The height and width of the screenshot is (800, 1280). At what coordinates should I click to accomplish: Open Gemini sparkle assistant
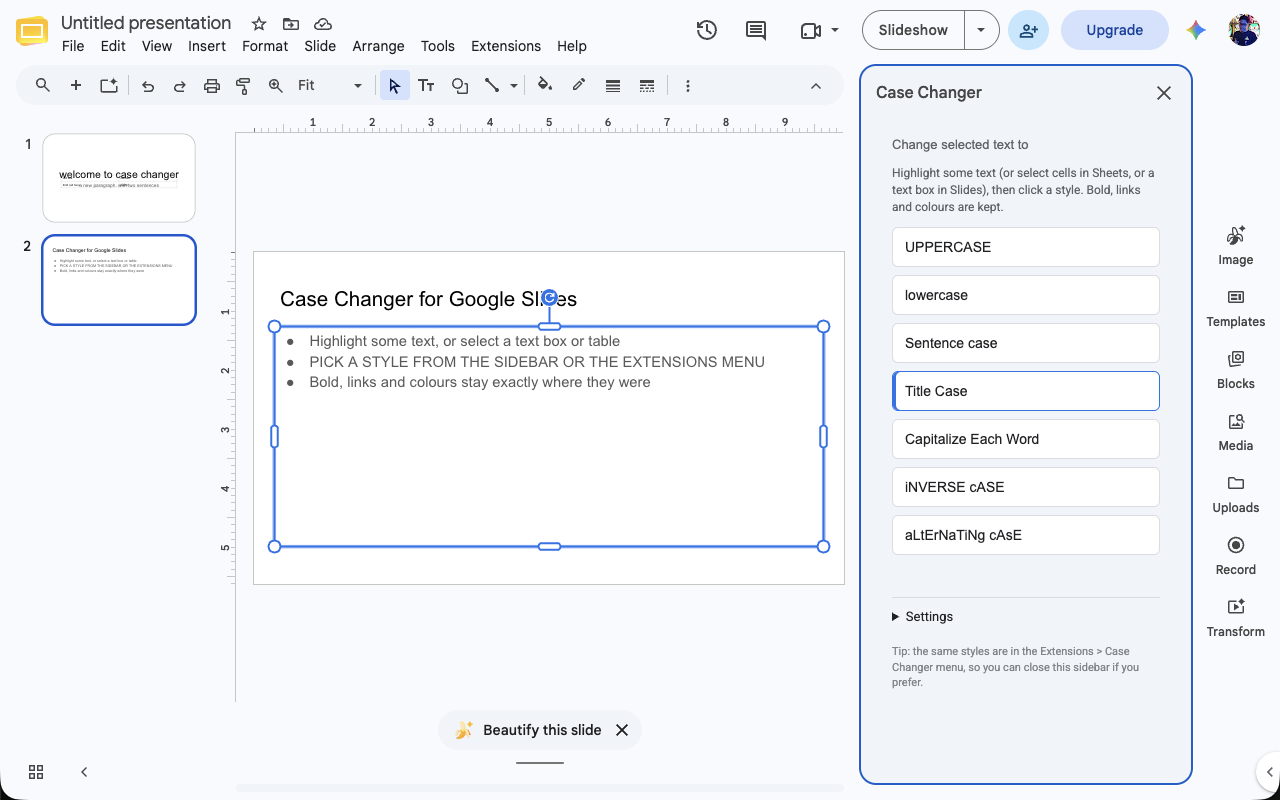[x=1196, y=30]
